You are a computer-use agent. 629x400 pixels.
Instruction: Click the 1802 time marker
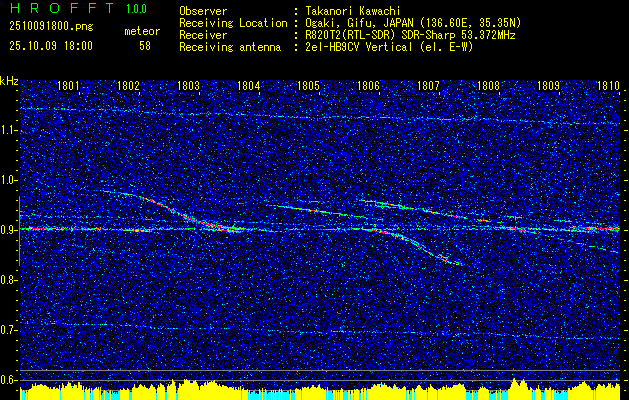click(128, 86)
